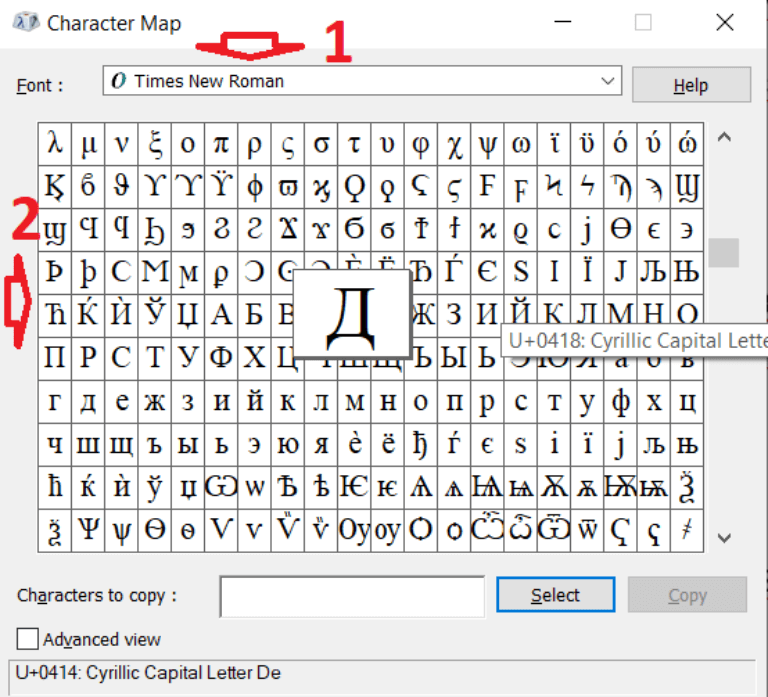The width and height of the screenshot is (768, 697).
Task: Select the capital Ћ cell
Action: 55,315
